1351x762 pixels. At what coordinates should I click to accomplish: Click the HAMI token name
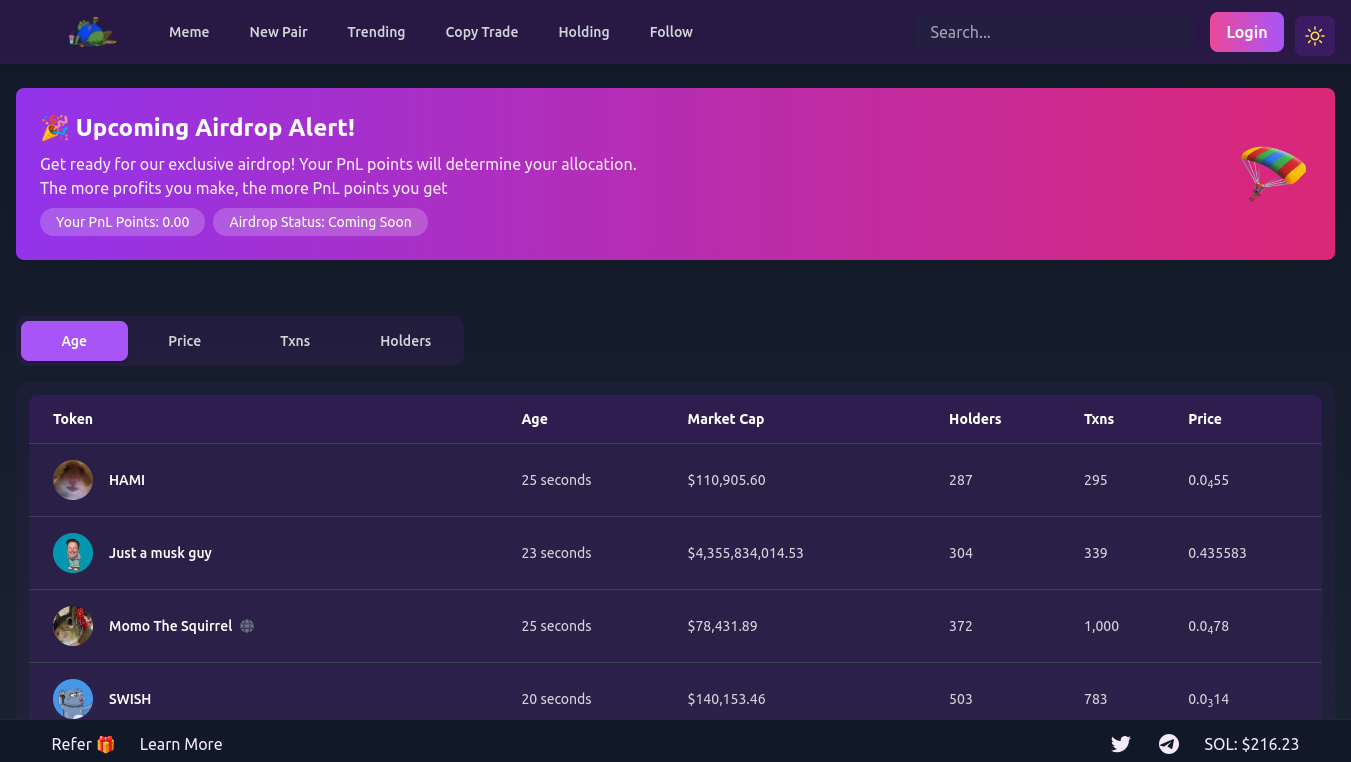coord(127,480)
